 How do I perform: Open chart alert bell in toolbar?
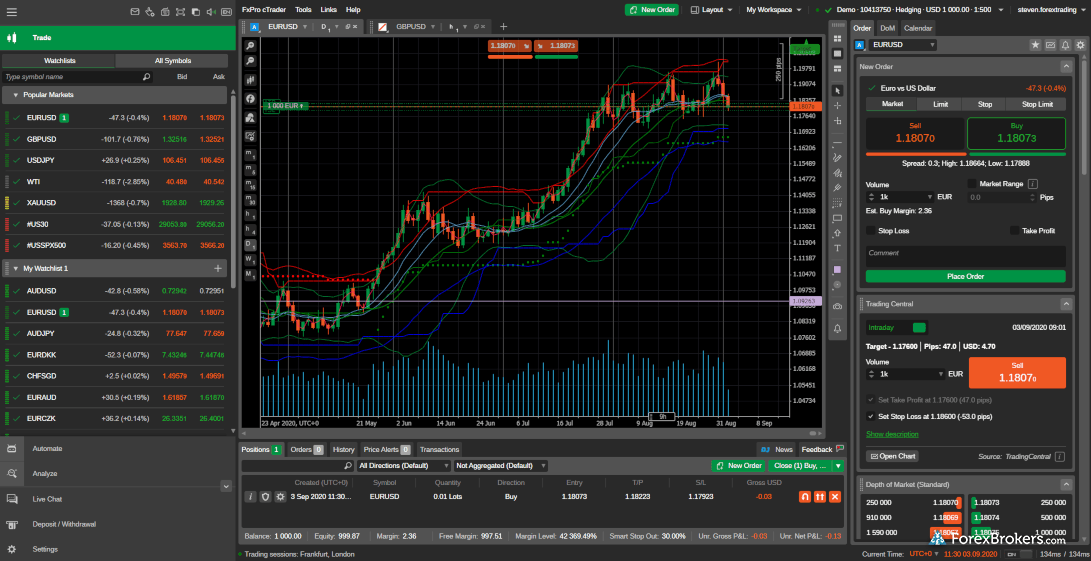pyautogui.click(x=837, y=328)
